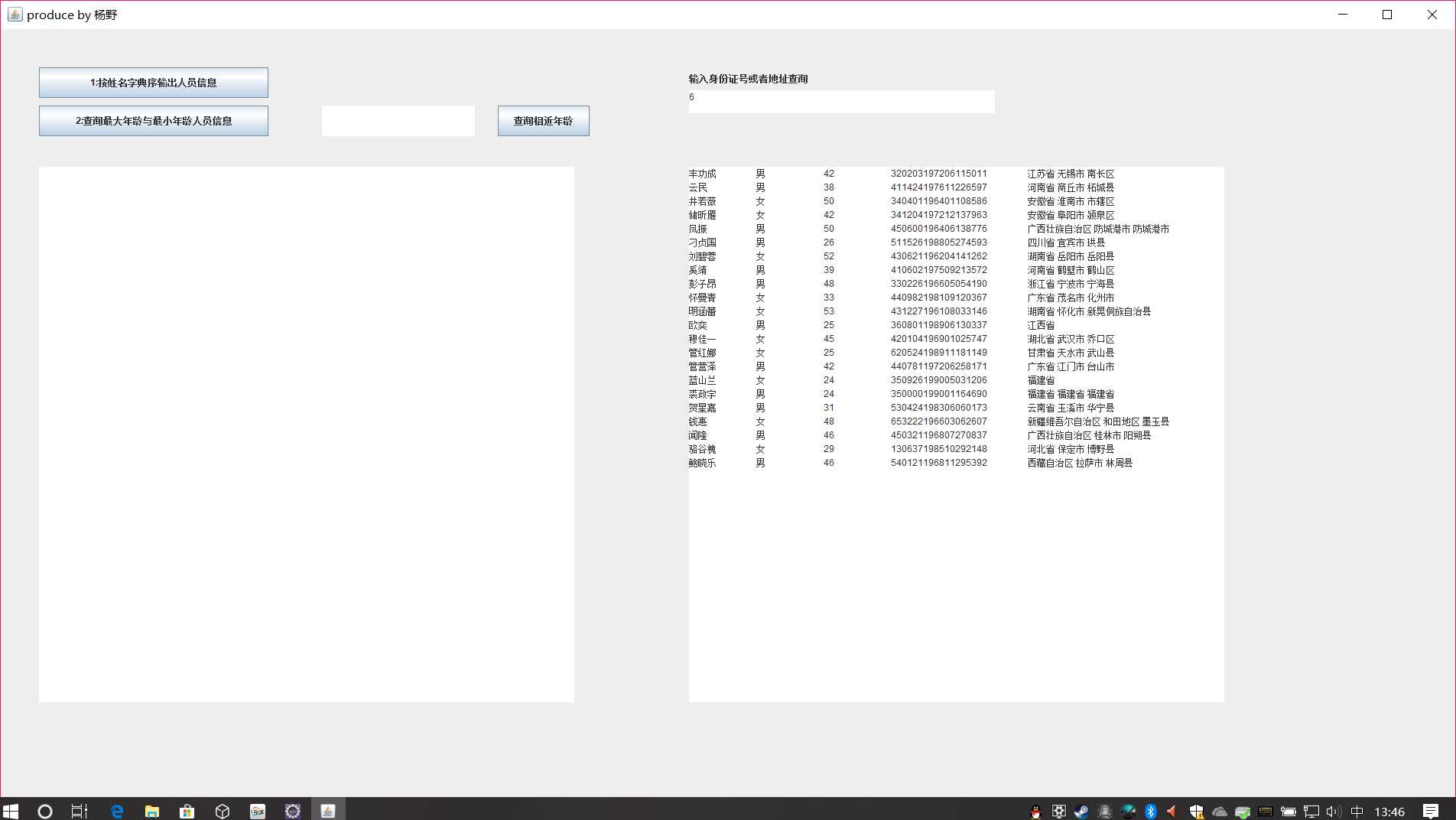The width and height of the screenshot is (1456, 820).
Task: Select ID number 411424197611226597
Action: (938, 187)
